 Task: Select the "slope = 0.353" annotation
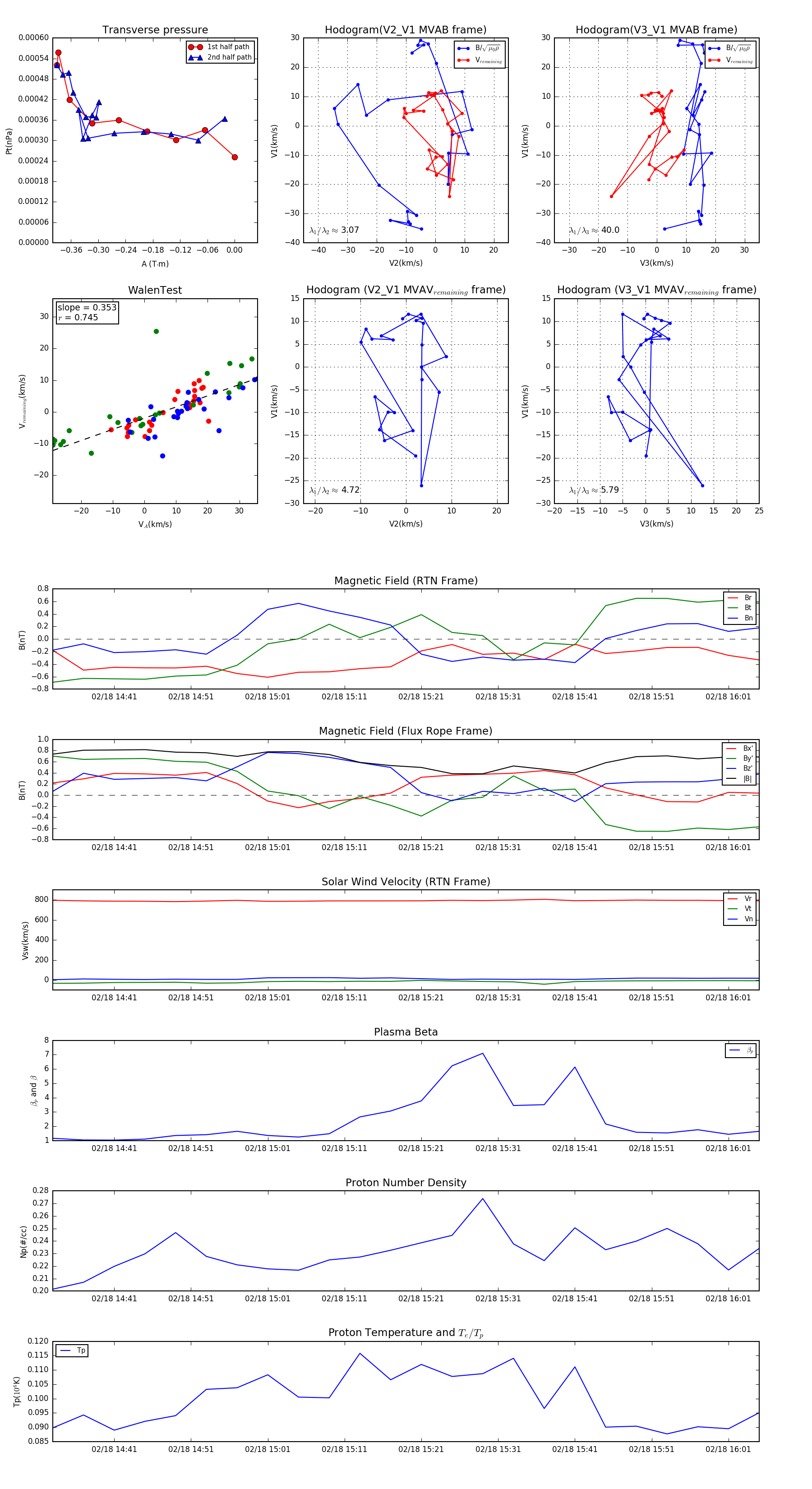[87, 308]
